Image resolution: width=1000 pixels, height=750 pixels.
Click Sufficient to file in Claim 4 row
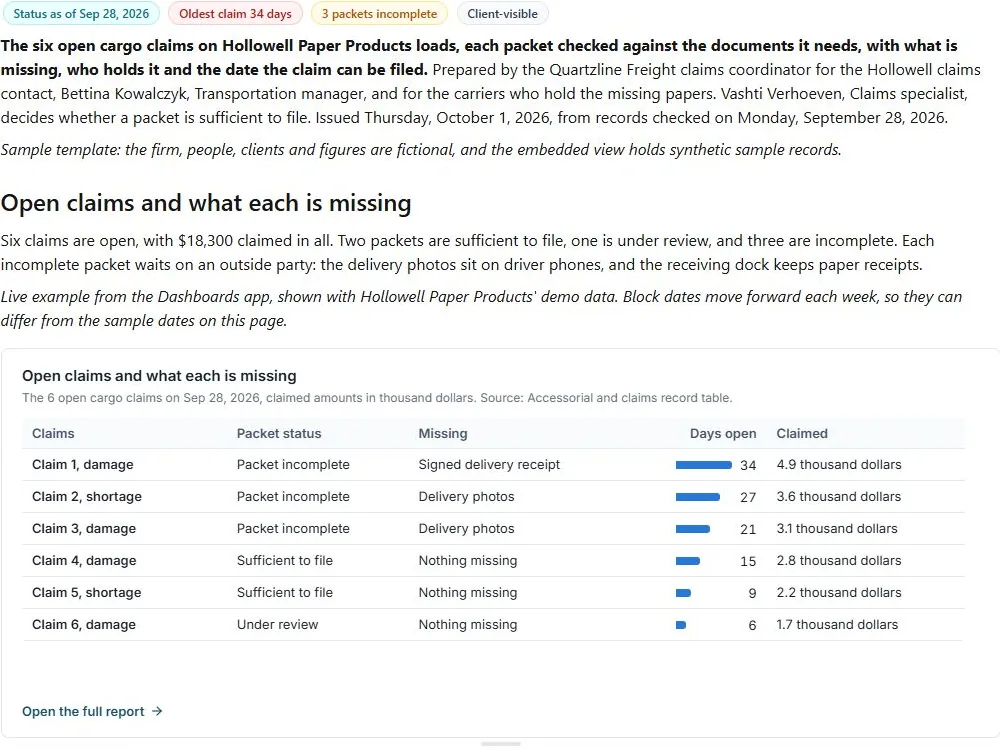coord(284,561)
